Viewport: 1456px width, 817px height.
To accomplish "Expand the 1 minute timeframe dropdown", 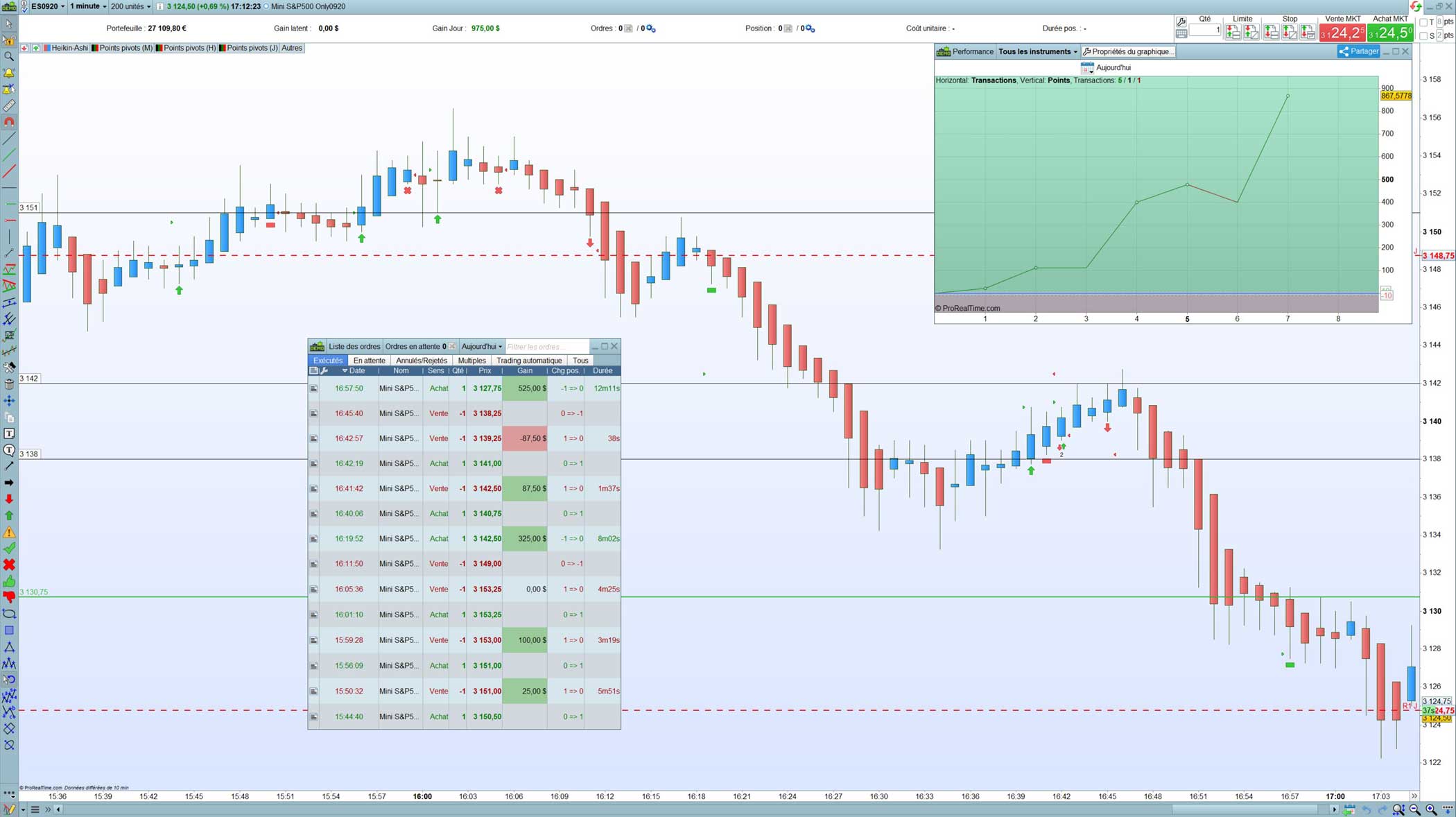I will click(88, 6).
